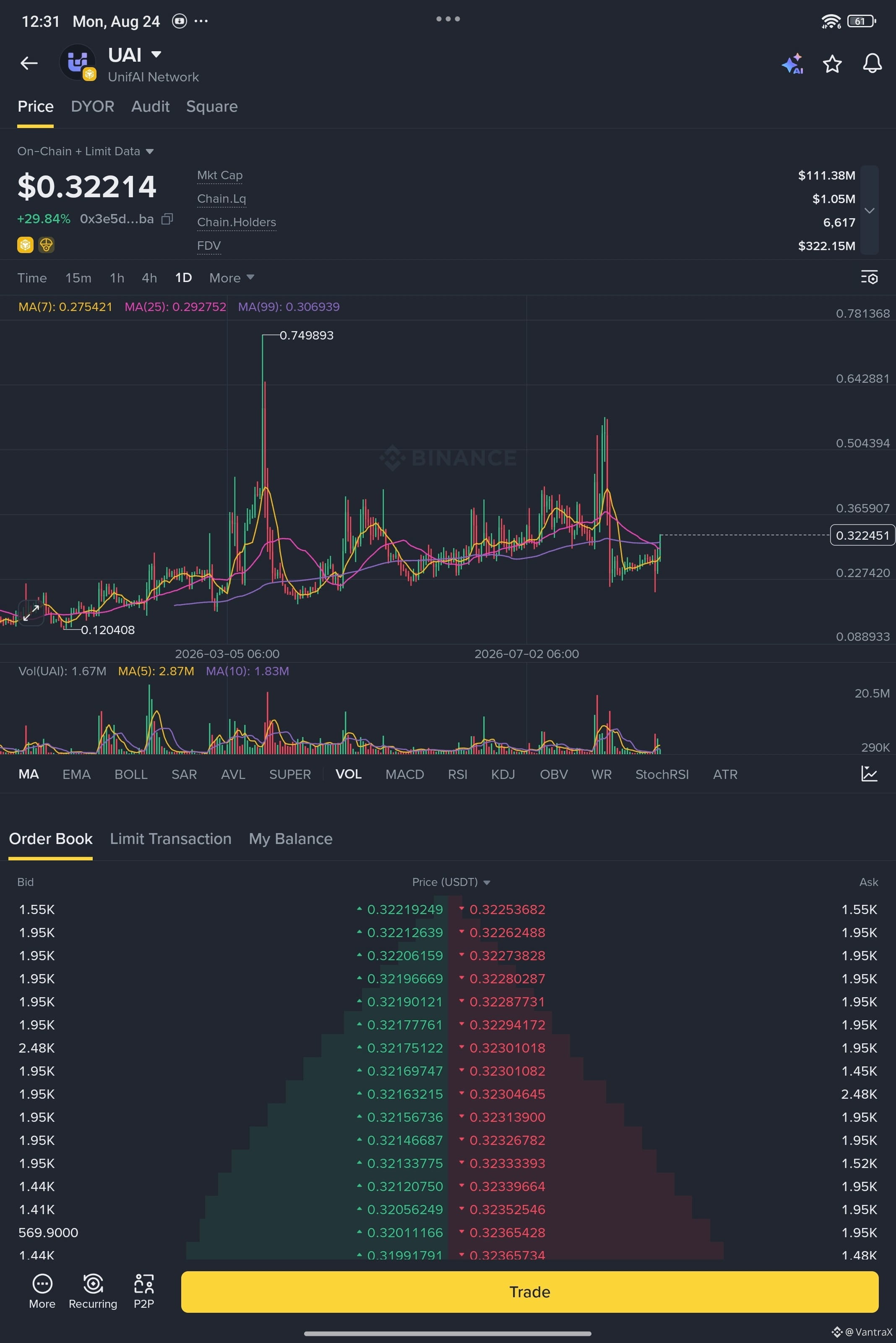Open the UAI token logo

78,63
